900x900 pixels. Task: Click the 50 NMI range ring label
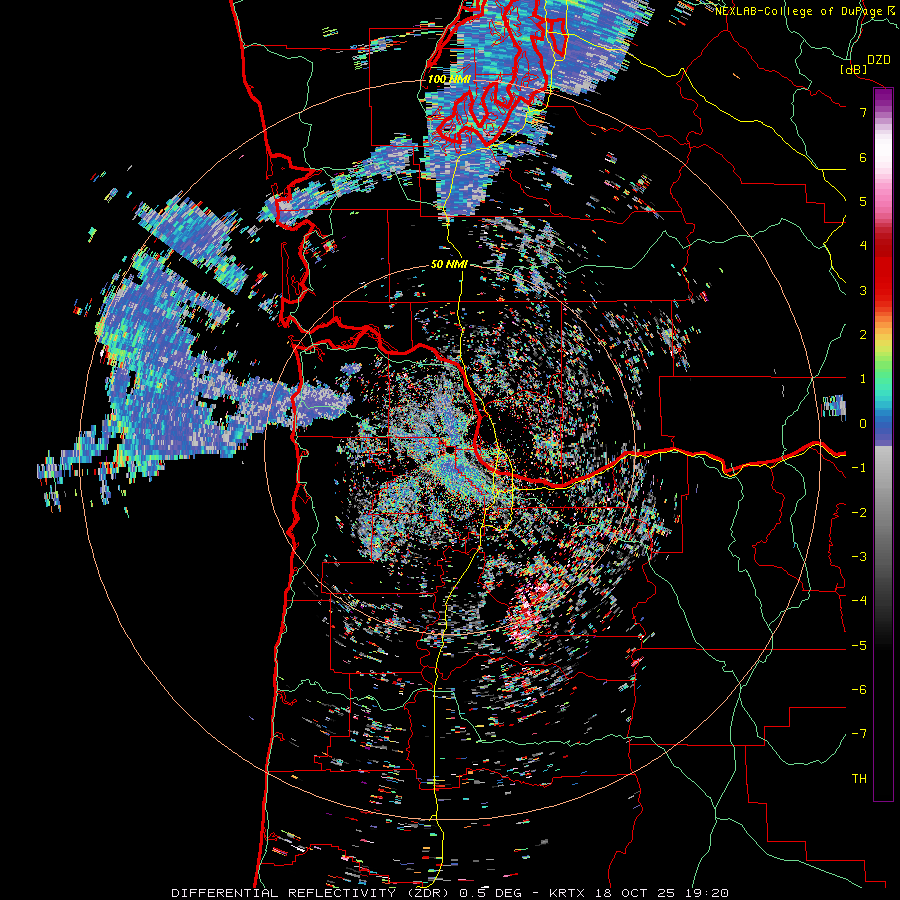click(449, 265)
